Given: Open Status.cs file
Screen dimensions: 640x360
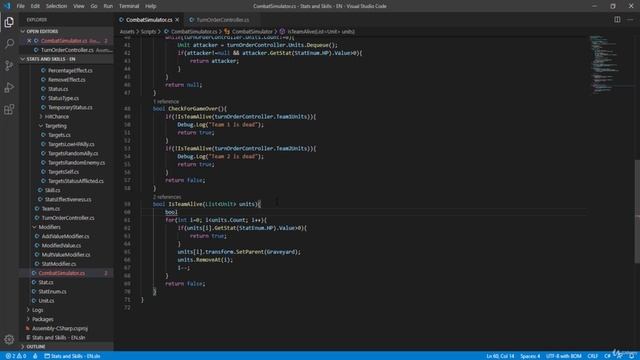Looking at the screenshot, I should pos(58,89).
